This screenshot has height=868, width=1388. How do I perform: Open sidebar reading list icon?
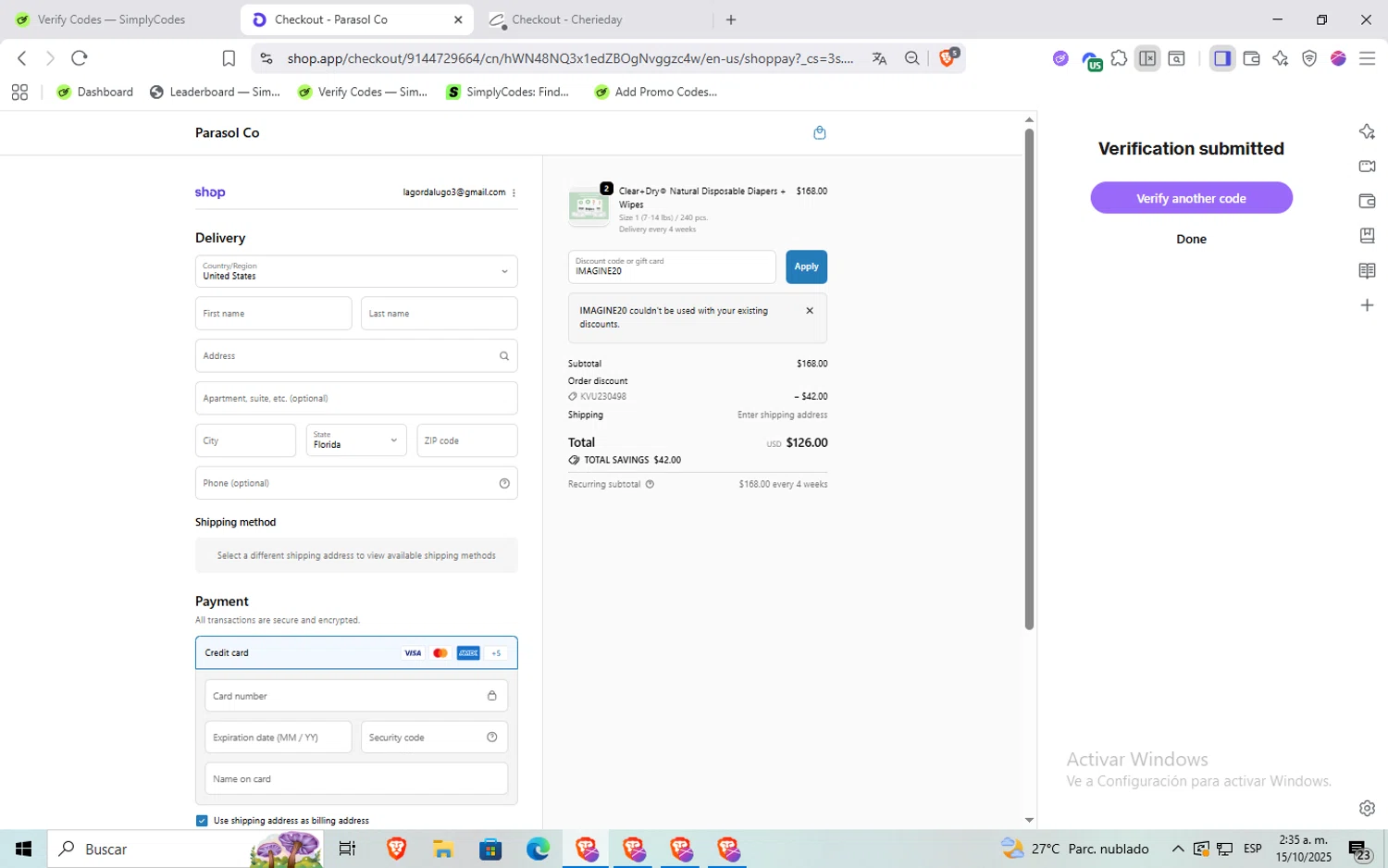tap(1367, 270)
